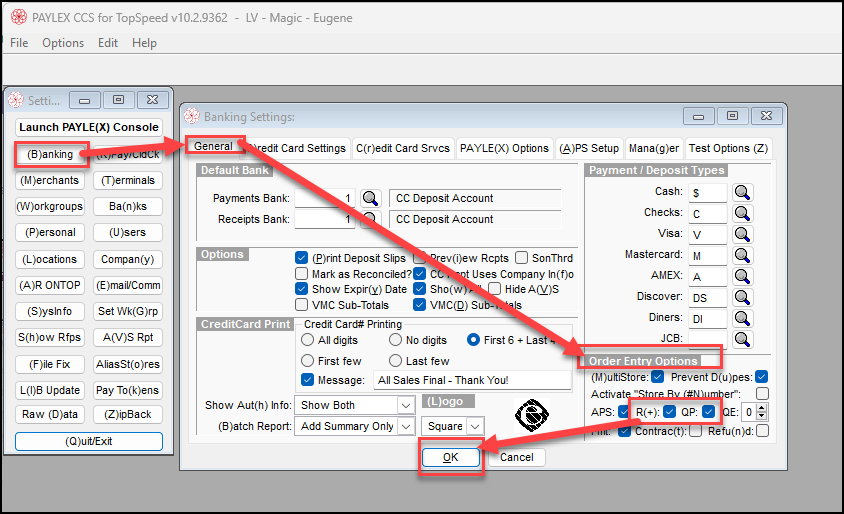Switch to Mana(g)er tab
This screenshot has height=514, width=844.
pos(654,148)
